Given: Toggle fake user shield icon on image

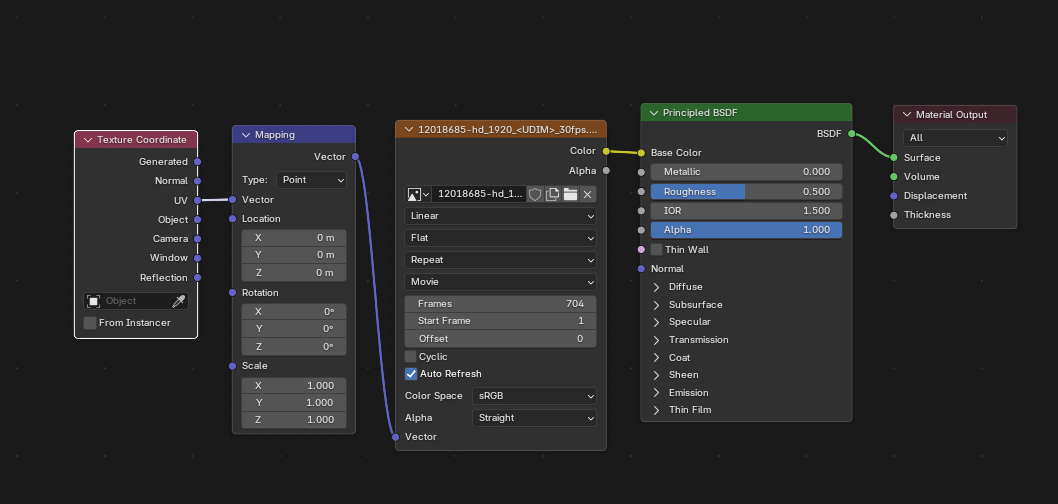Looking at the screenshot, I should [534, 194].
